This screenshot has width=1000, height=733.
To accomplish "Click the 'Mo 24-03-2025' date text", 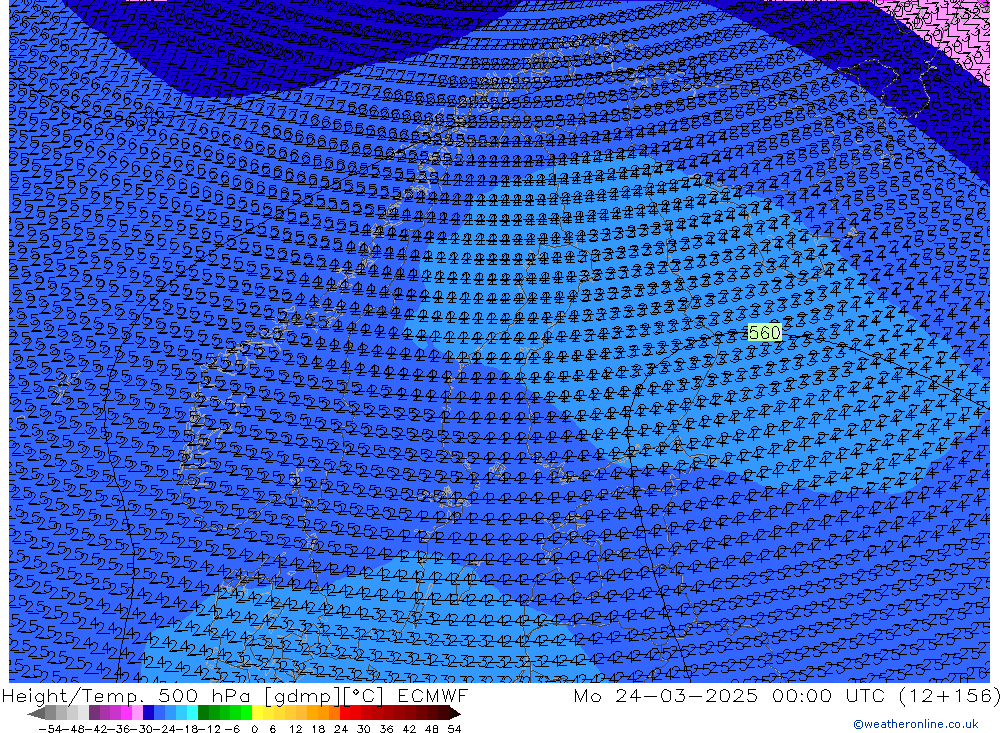I will coord(666,695).
